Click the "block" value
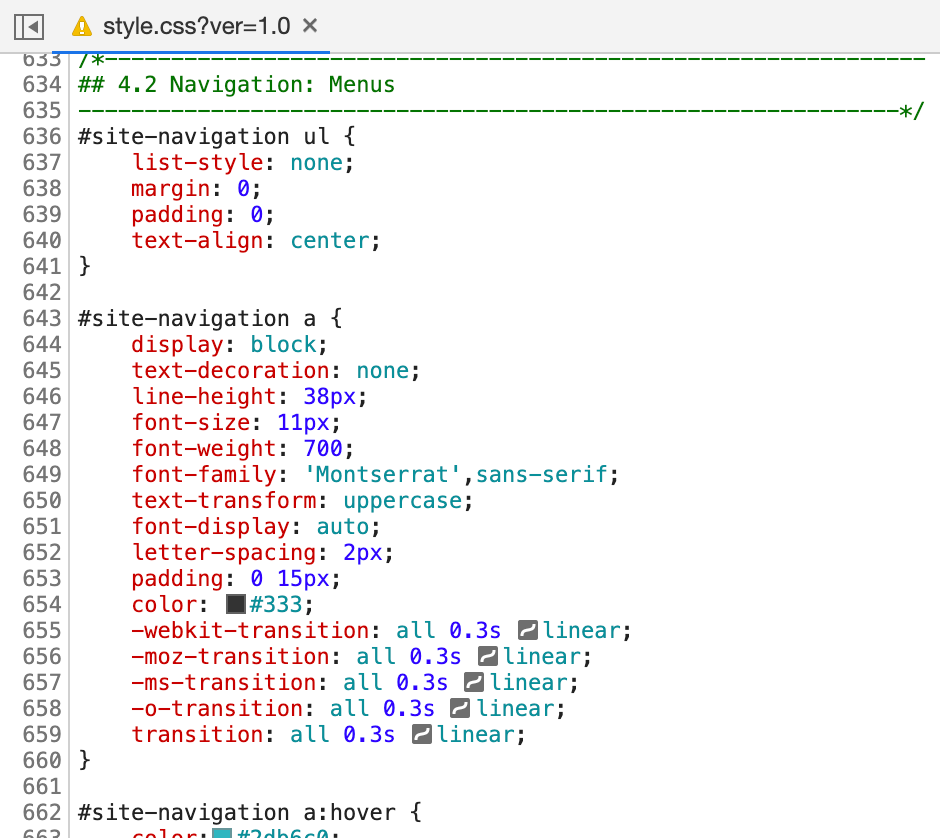940x838 pixels. point(284,345)
